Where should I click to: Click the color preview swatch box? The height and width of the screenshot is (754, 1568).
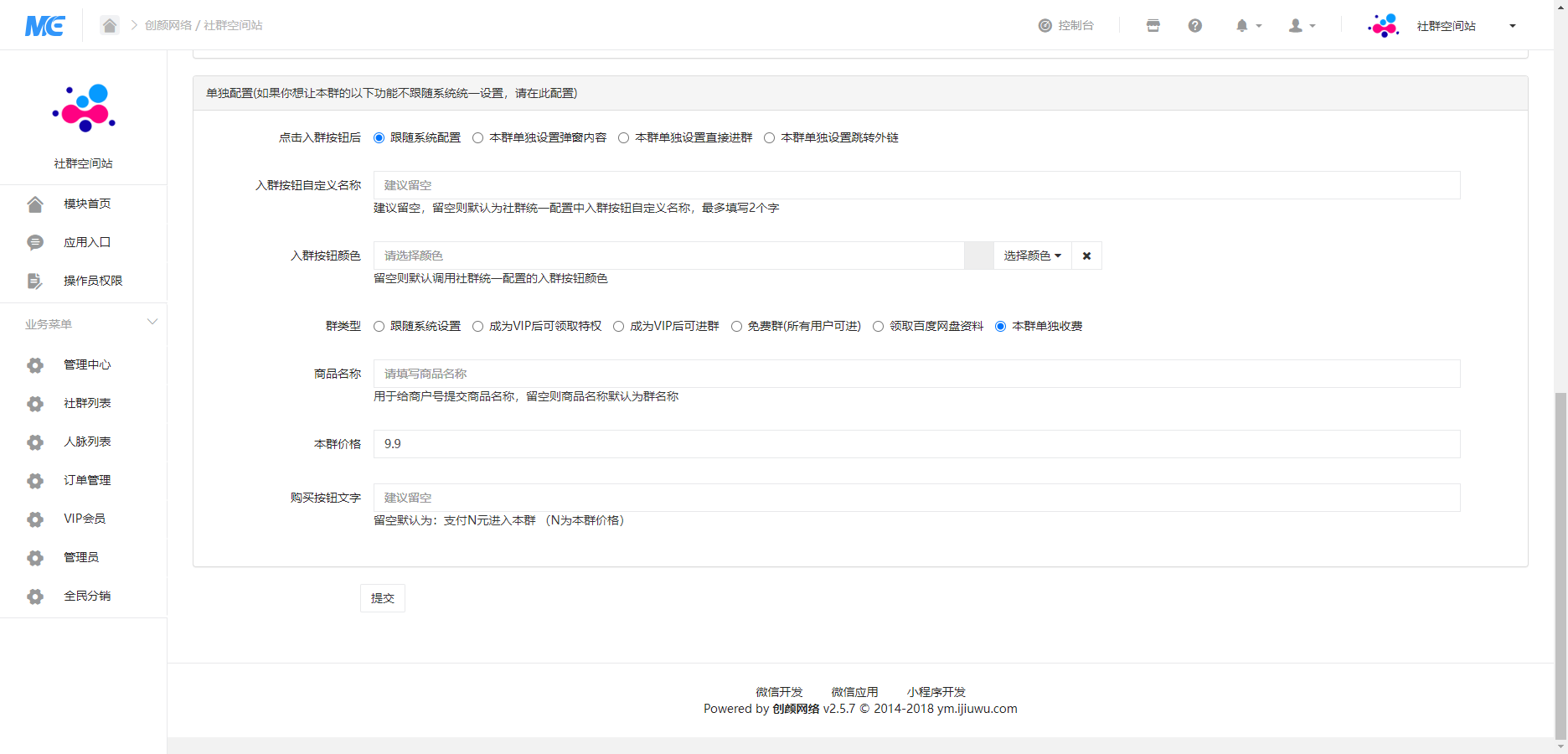[x=978, y=256]
